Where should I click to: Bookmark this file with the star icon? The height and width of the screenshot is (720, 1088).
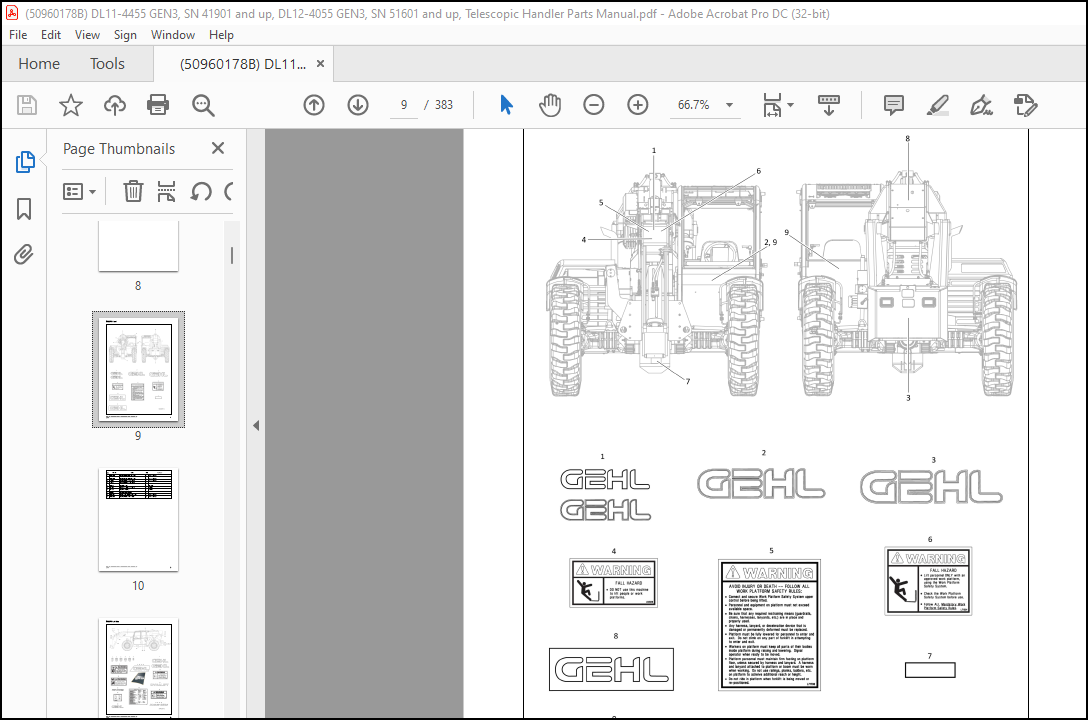click(x=71, y=105)
